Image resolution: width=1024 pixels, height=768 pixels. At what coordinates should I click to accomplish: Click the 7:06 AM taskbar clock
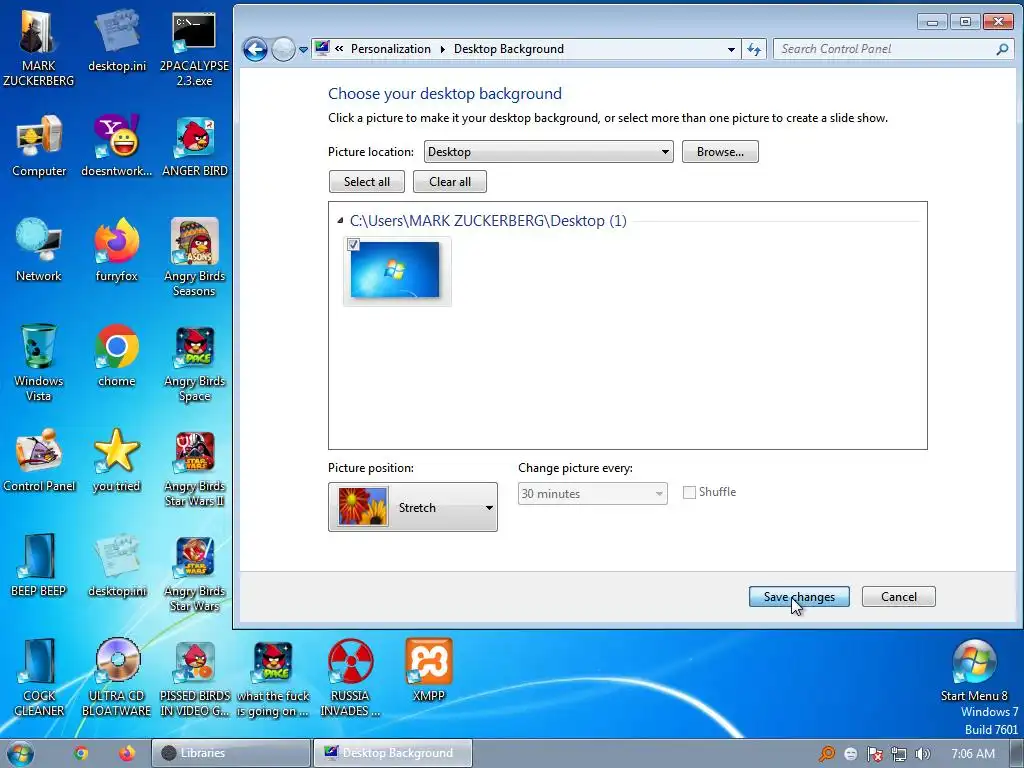point(973,754)
